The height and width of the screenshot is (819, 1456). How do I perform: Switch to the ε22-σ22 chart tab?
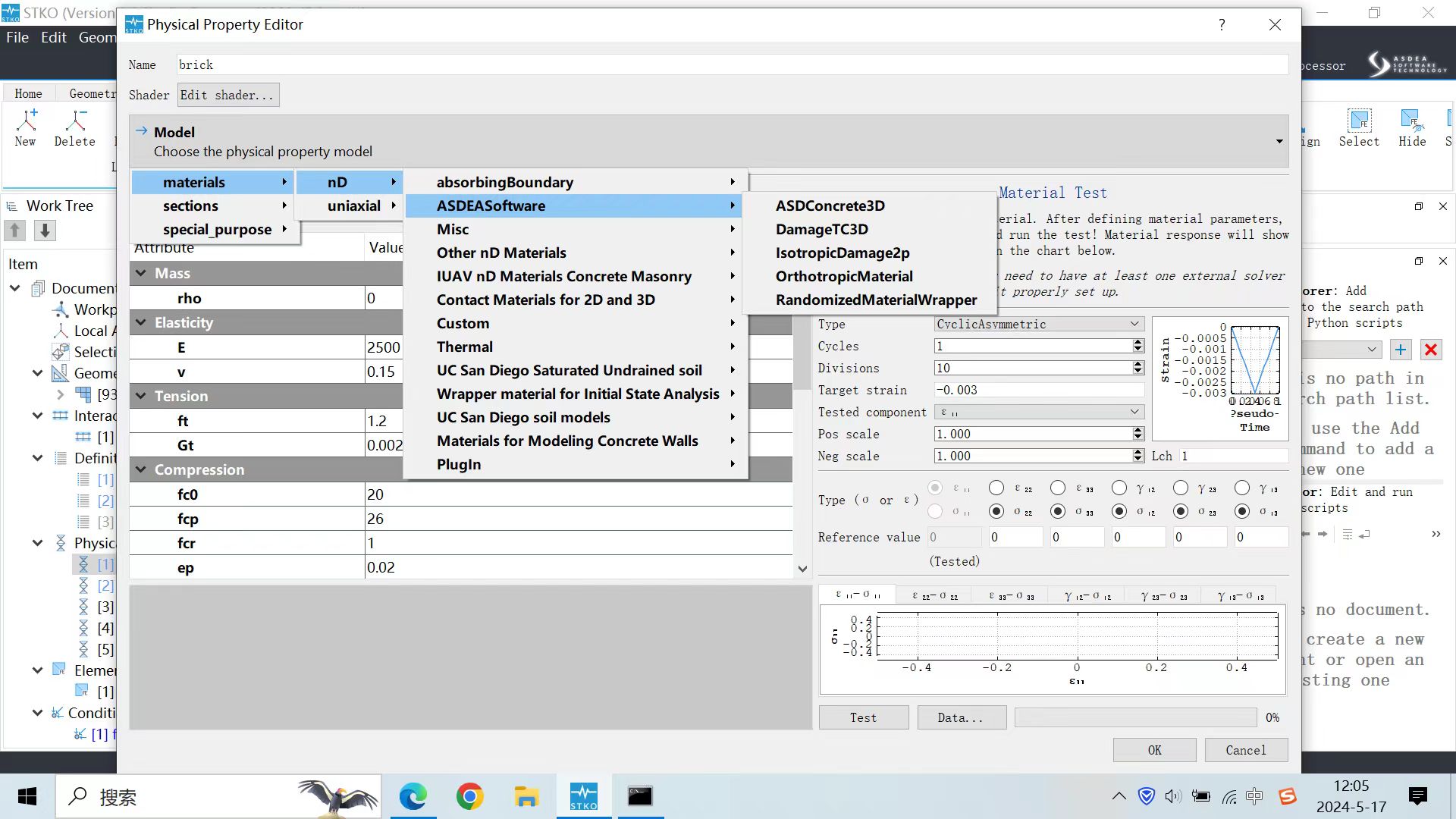point(934,595)
